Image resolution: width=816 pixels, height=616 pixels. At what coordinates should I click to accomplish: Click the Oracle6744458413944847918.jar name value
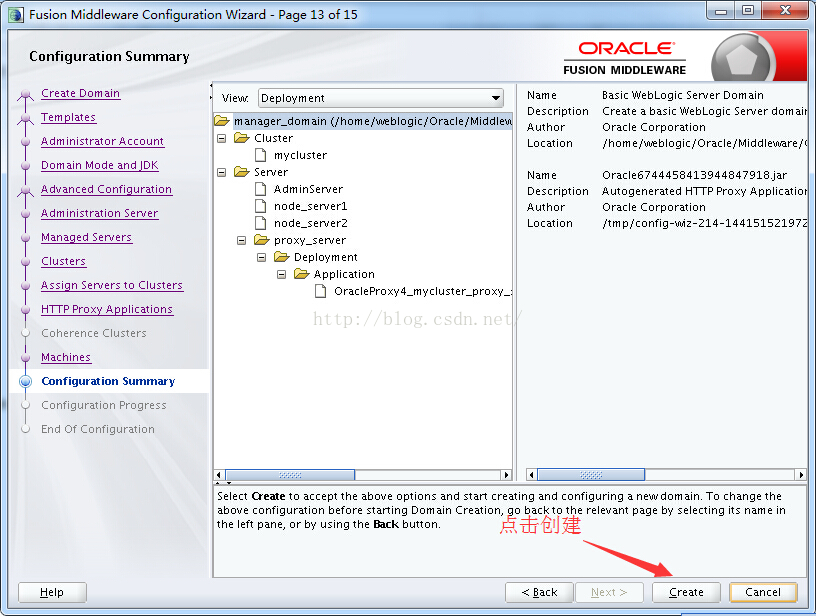(x=695, y=175)
